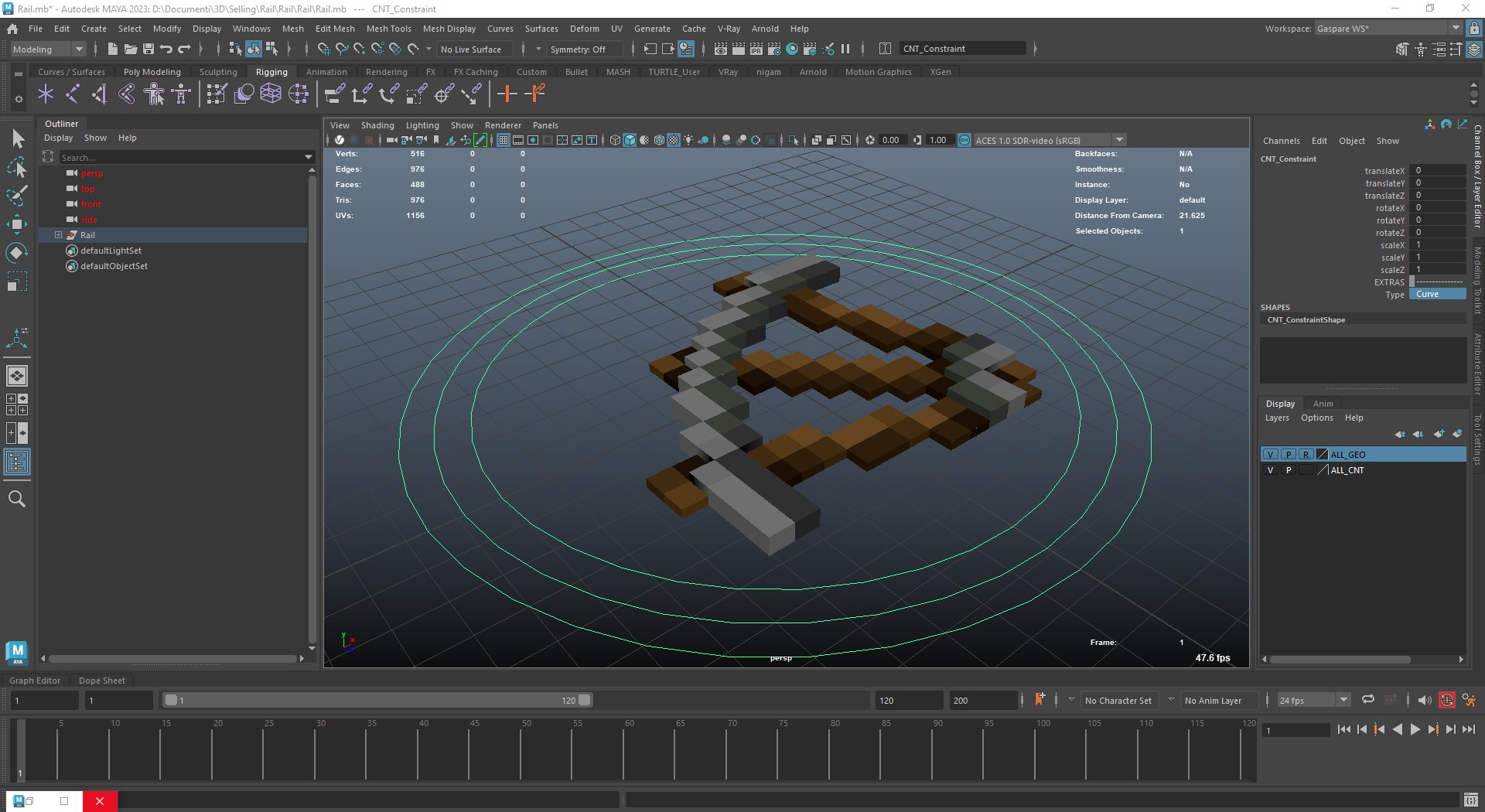Click the Quick Rig character shelf icon
The width and height of the screenshot is (1485, 812).
(x=155, y=94)
